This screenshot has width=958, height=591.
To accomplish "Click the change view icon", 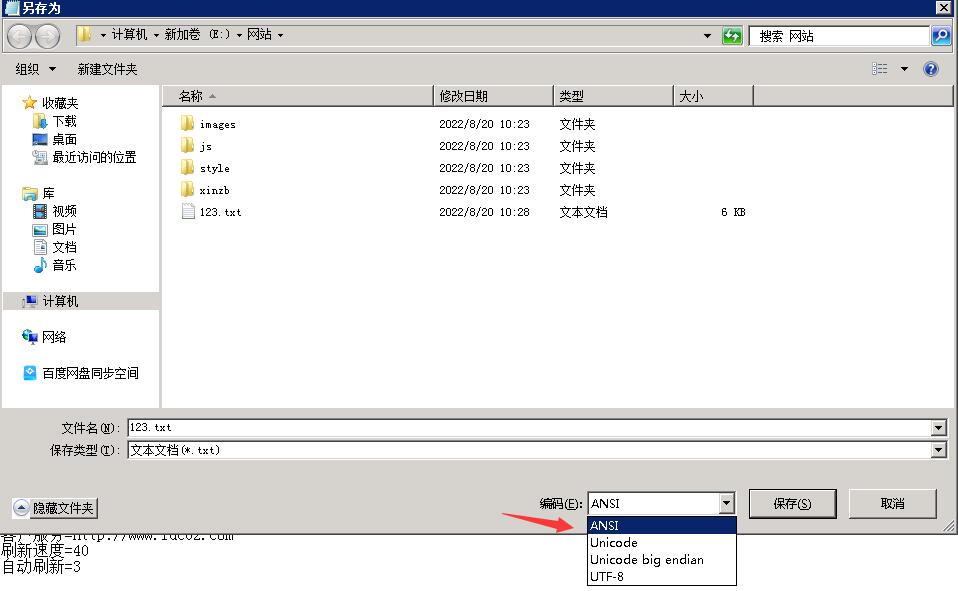I will tap(880, 69).
